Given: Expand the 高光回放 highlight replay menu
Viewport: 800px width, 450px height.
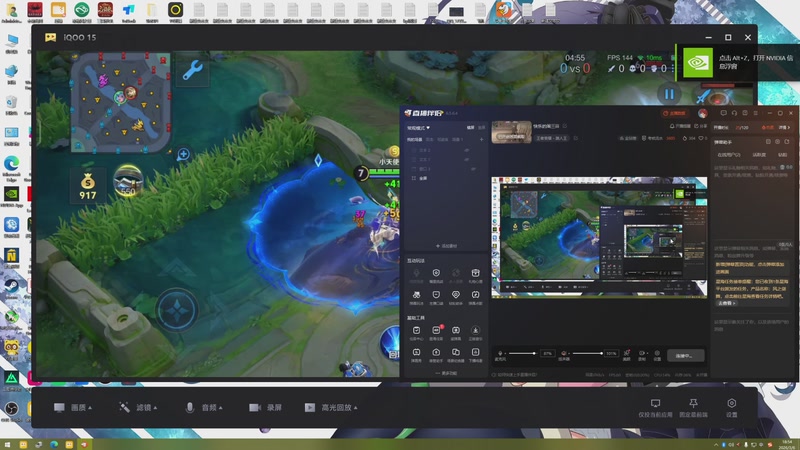Looking at the screenshot, I should pyautogui.click(x=331, y=408).
